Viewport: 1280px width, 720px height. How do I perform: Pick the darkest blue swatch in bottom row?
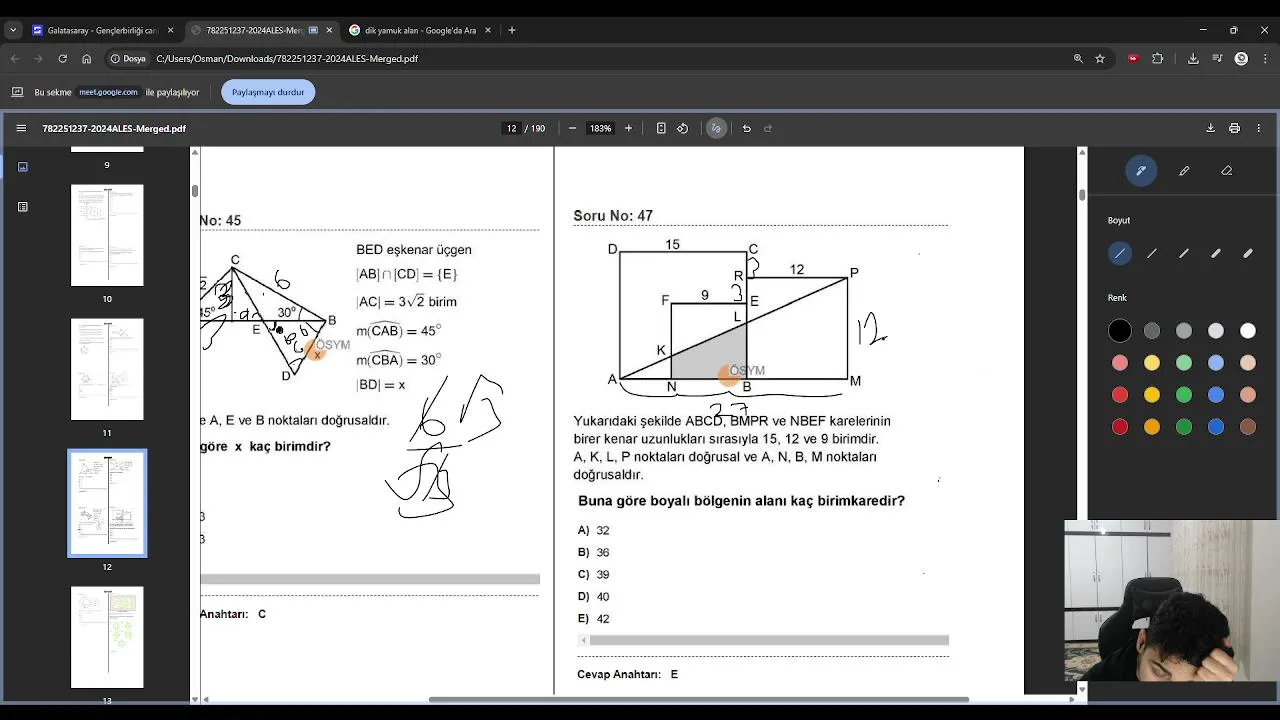tap(1216, 427)
